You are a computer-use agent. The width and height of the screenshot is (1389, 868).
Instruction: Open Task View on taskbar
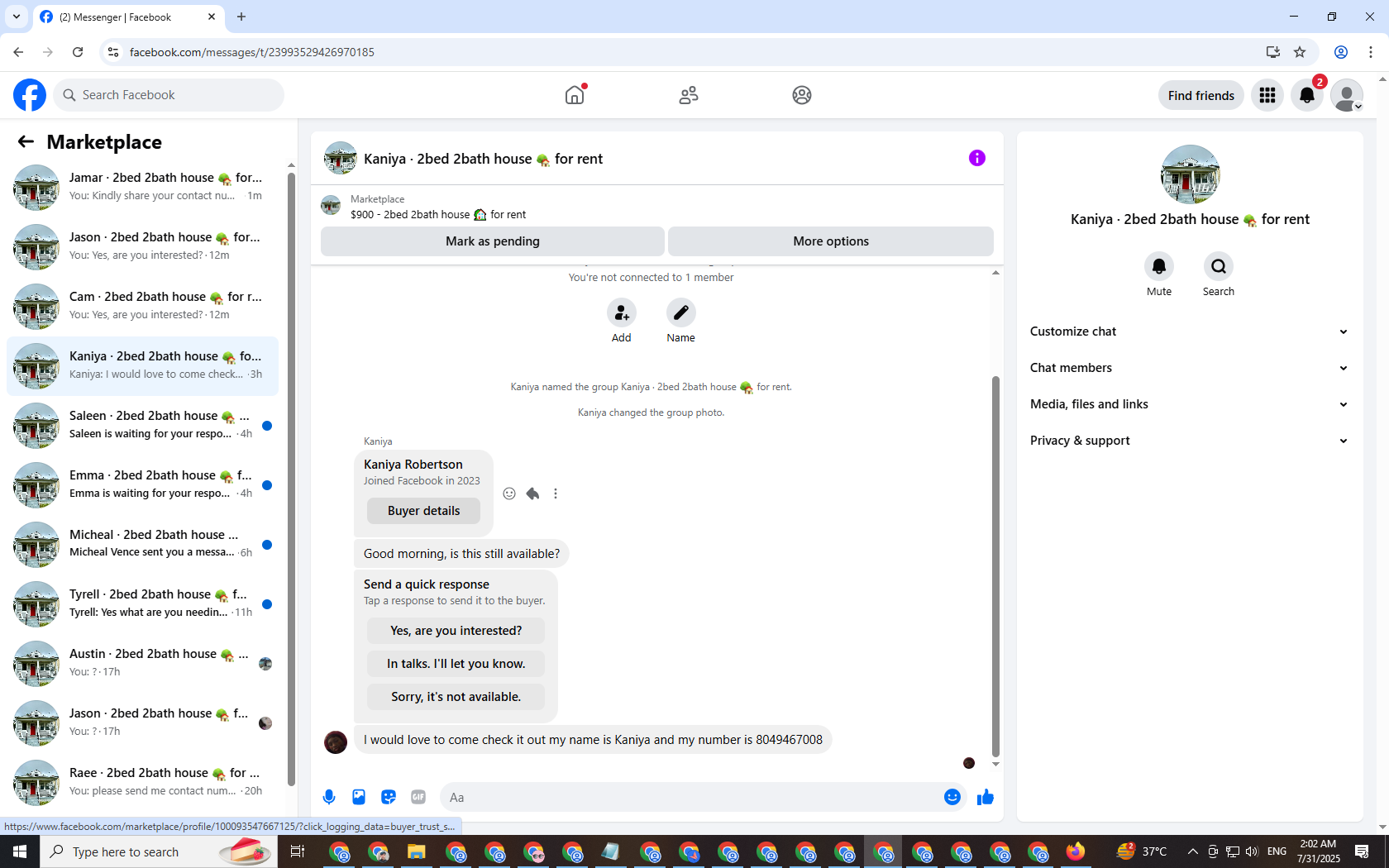pos(298,851)
